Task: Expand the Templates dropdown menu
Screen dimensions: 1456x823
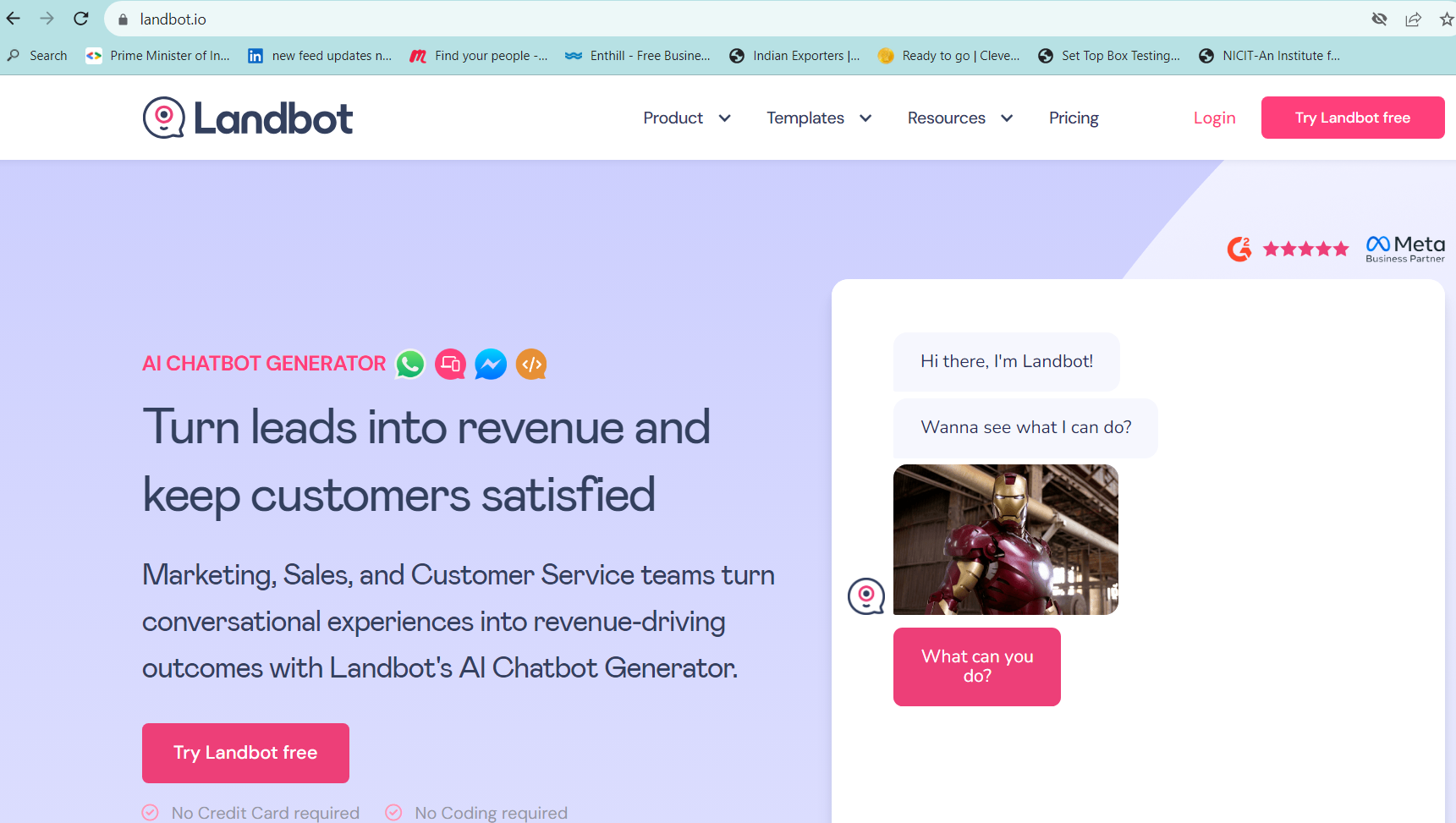Action: [x=818, y=118]
